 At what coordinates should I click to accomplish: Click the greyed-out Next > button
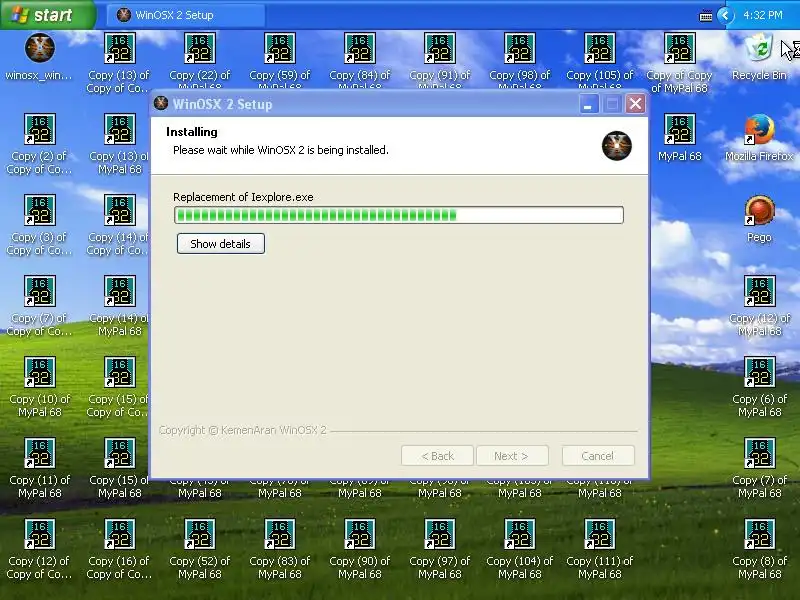(512, 456)
